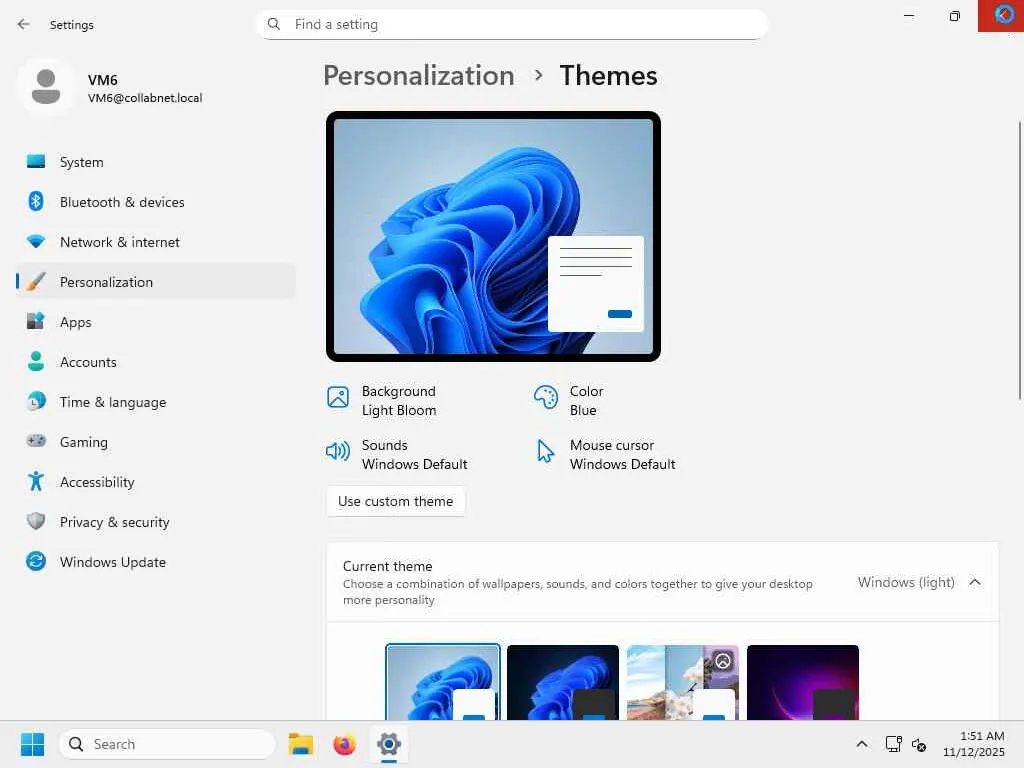Select the Windows light bloom theme thumbnail
Screen dimensions: 1024x768
pos(443,682)
